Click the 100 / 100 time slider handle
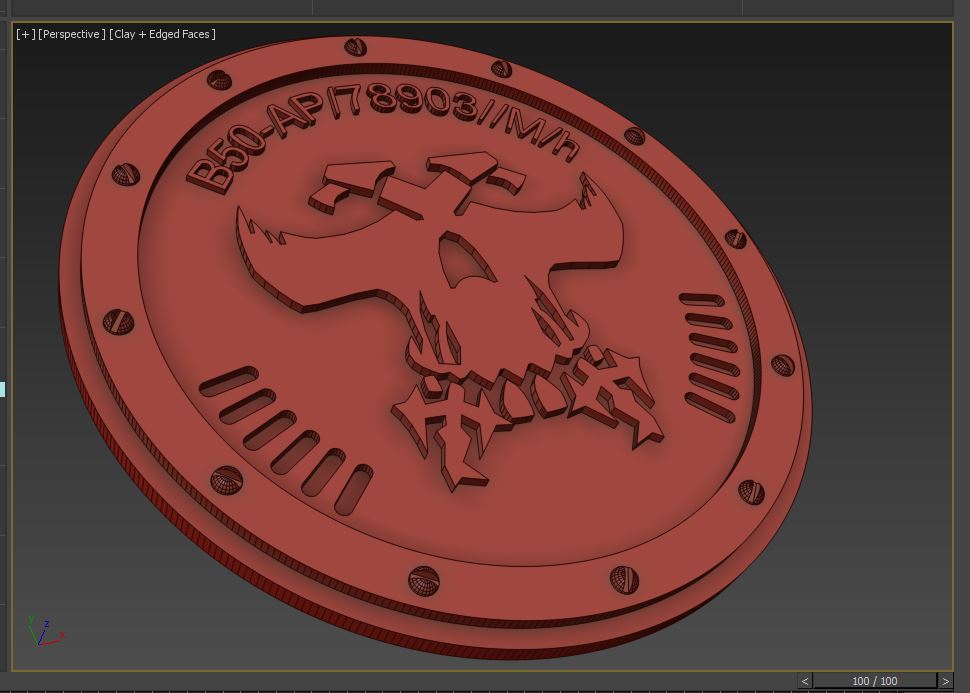The height and width of the screenshot is (693, 970). [x=875, y=681]
